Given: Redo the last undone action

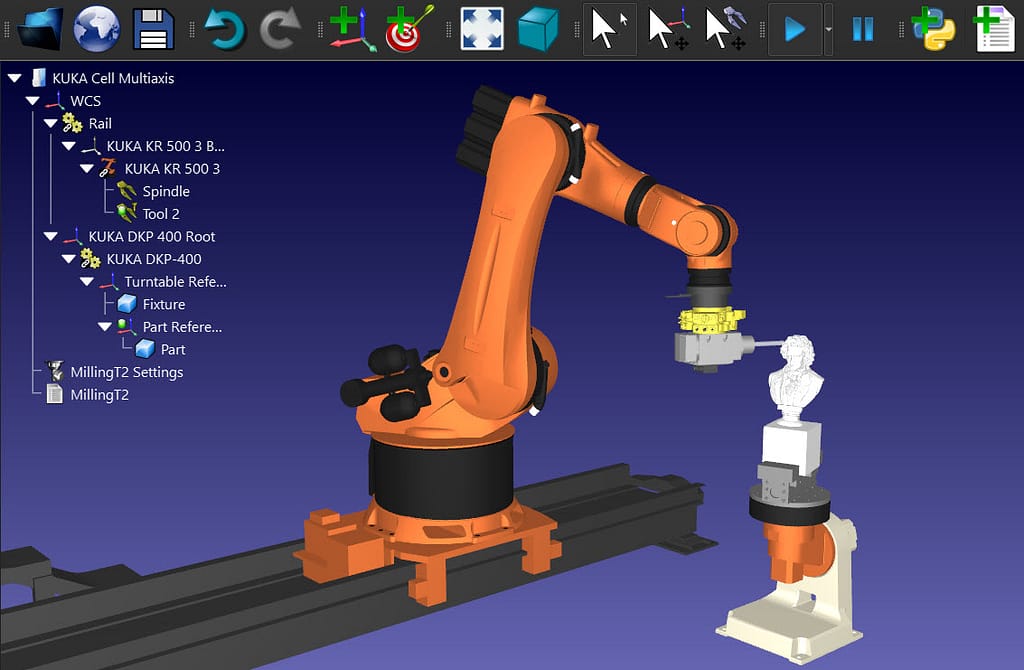Looking at the screenshot, I should pyautogui.click(x=281, y=27).
